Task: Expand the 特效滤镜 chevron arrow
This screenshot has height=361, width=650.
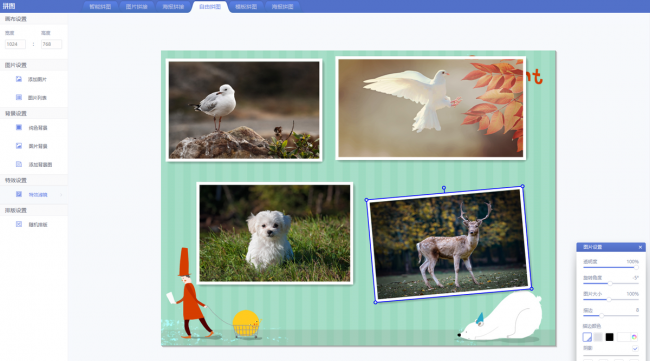Action: [61, 195]
